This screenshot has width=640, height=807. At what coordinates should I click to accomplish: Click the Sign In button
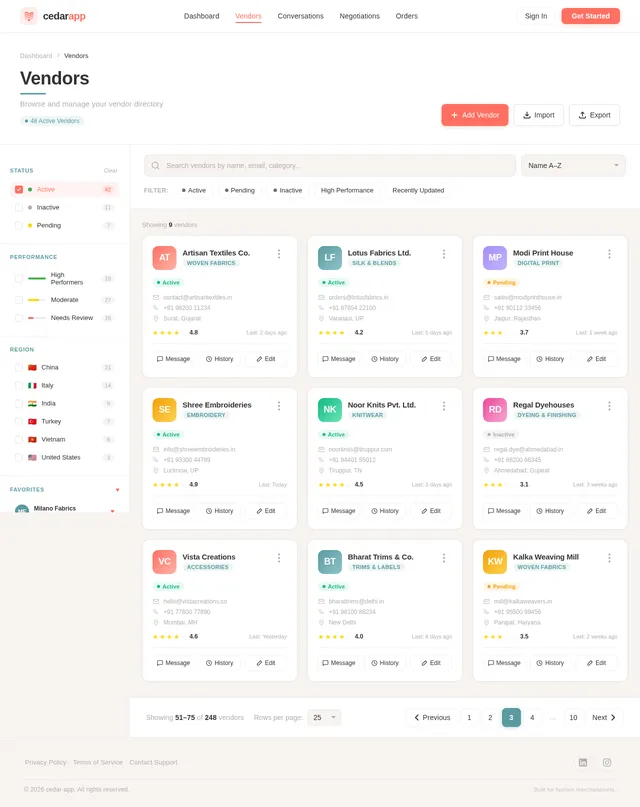[x=536, y=16]
